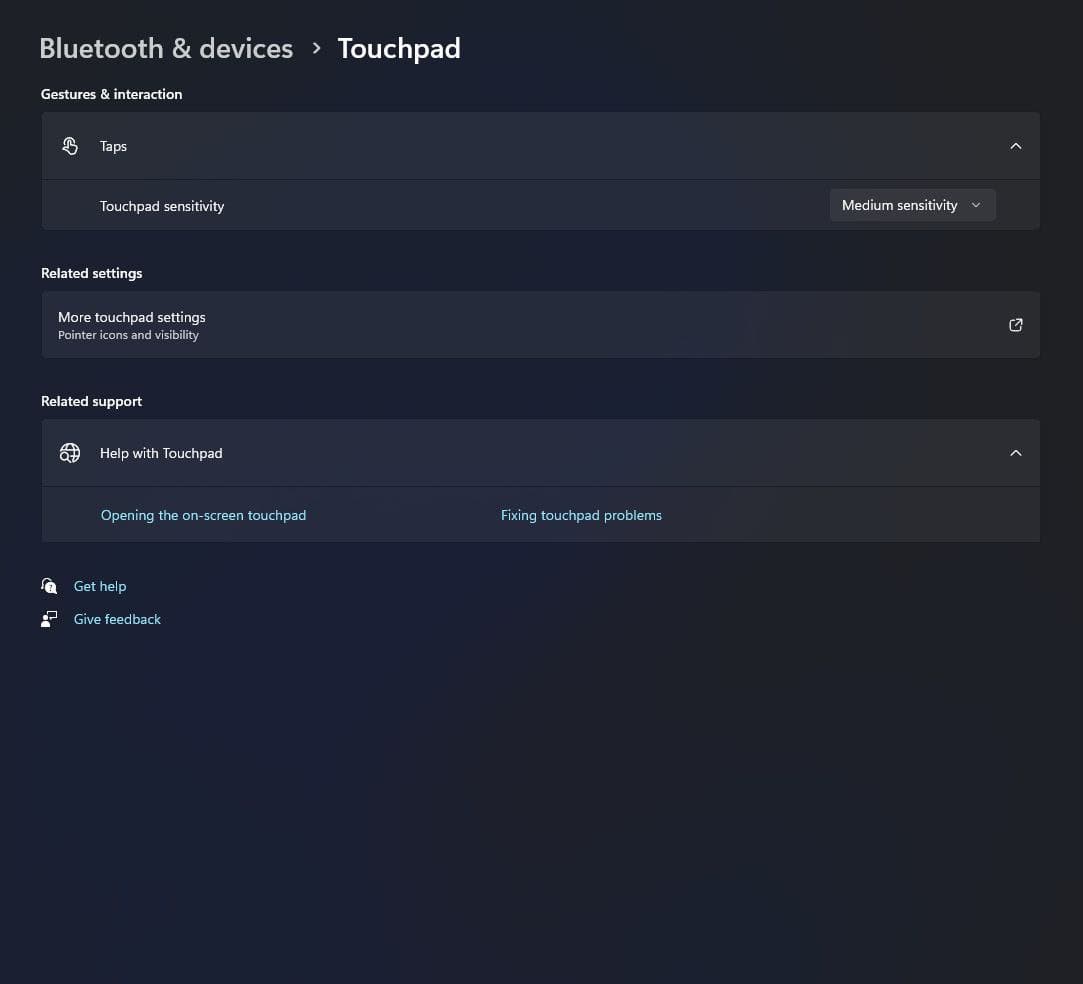Open the 'Fixing touchpad problems' link

click(x=581, y=515)
